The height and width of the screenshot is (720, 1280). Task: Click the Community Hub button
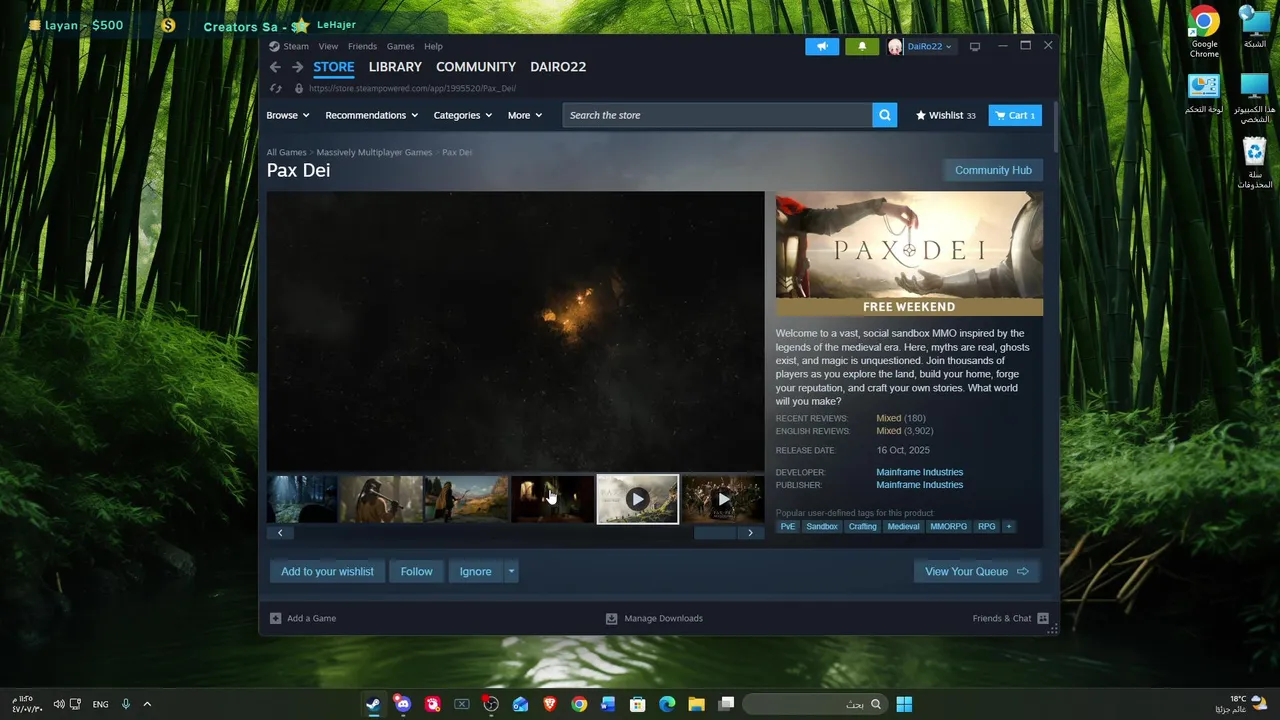tap(993, 170)
